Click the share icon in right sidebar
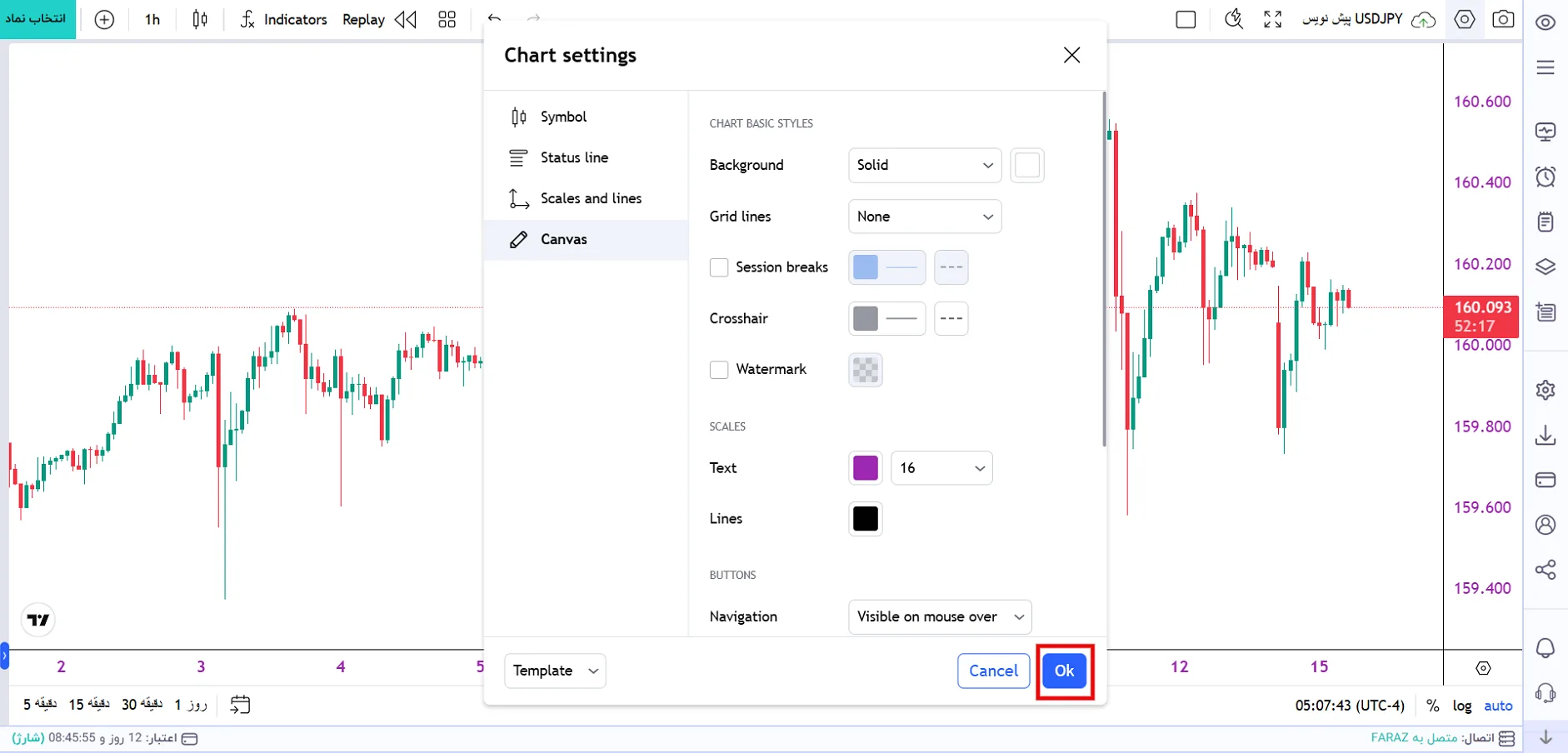This screenshot has height=753, width=1568. 1546,570
